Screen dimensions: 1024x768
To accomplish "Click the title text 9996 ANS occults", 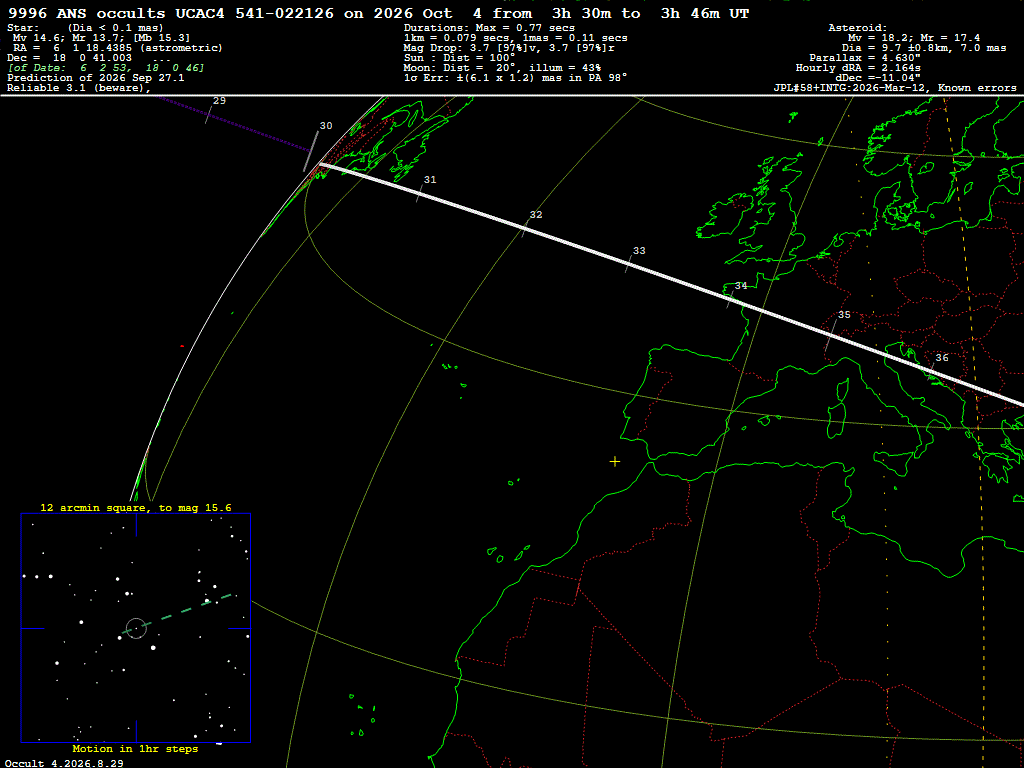I will tap(86, 14).
